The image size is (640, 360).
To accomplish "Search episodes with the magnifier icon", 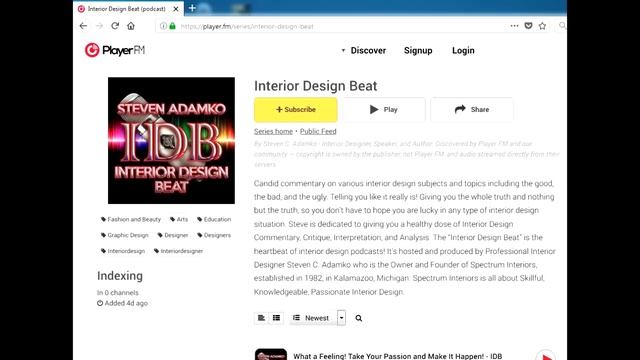I will (358, 318).
